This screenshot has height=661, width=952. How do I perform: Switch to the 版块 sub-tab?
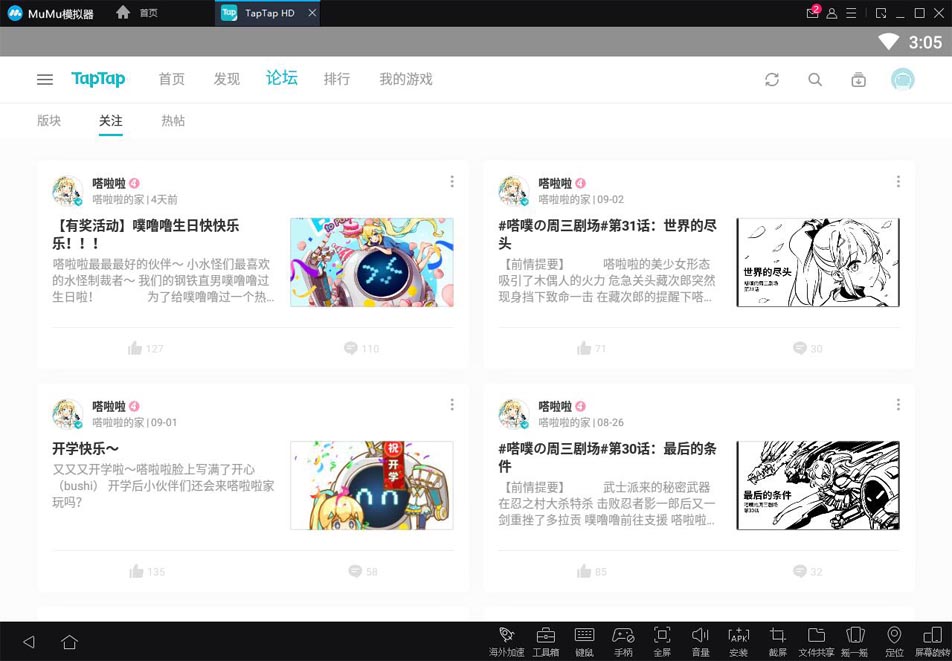49,121
